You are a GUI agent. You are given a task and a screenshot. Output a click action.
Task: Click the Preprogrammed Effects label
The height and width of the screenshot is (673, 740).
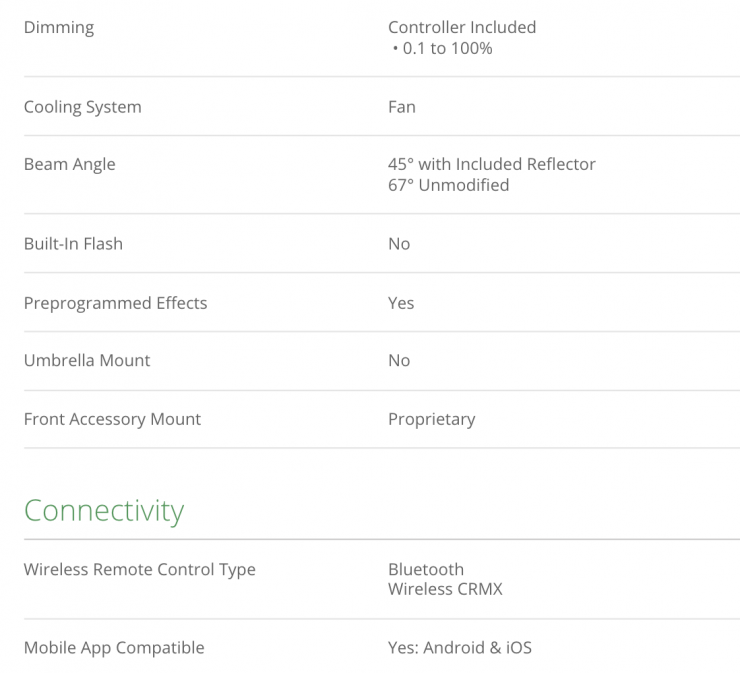click(116, 303)
